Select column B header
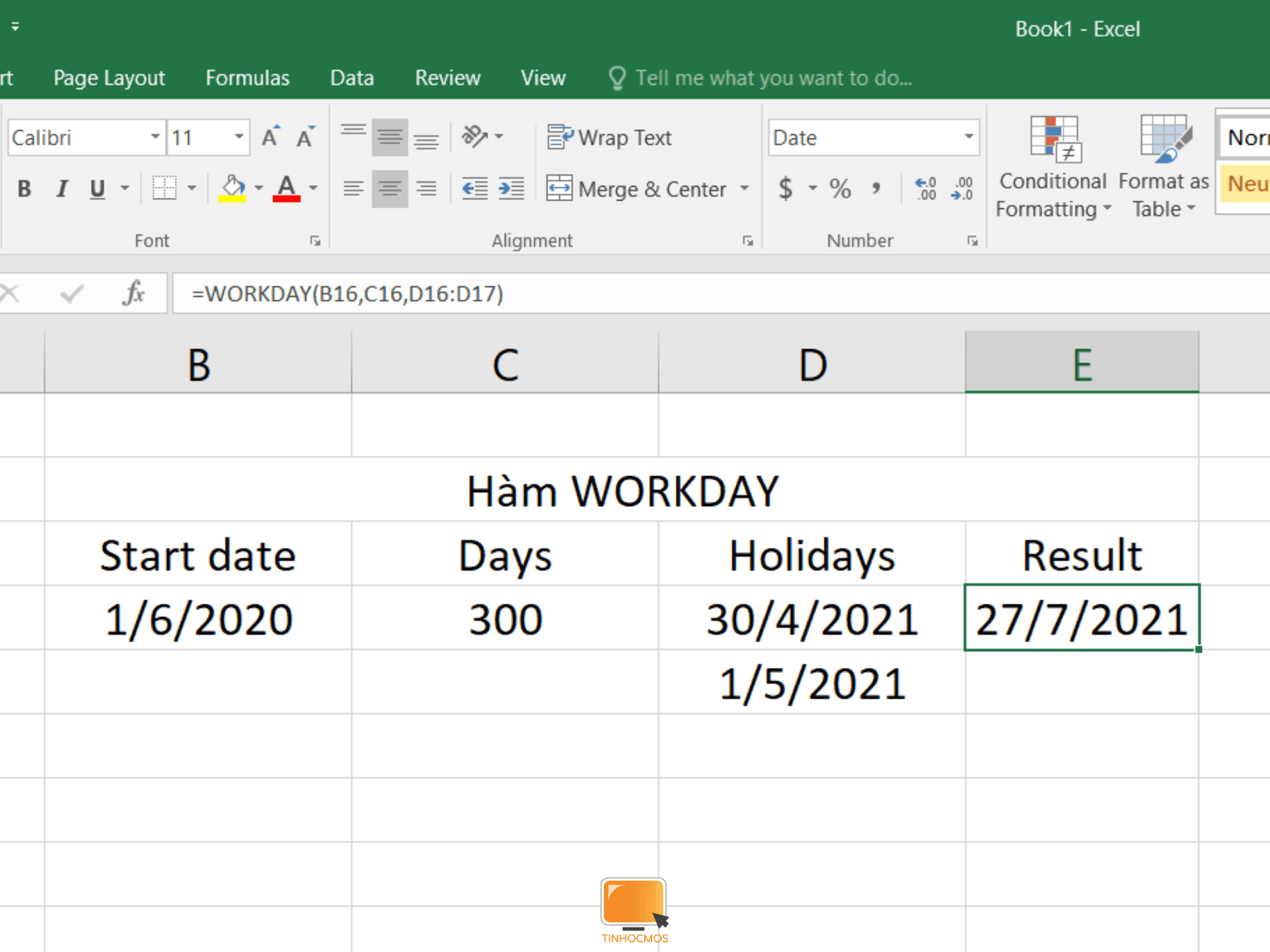Viewport: 1270px width, 952px height. pos(198,362)
